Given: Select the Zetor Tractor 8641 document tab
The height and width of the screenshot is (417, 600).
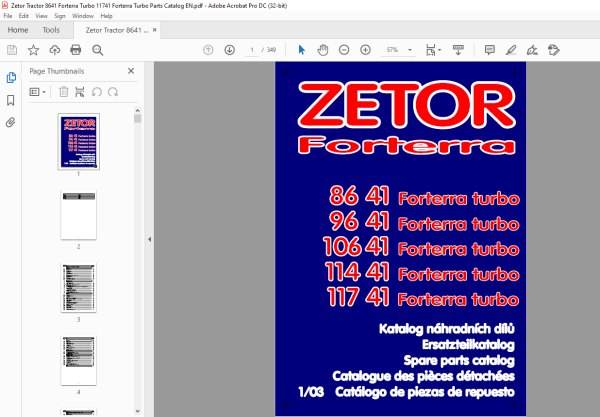Looking at the screenshot, I should tap(117, 30).
